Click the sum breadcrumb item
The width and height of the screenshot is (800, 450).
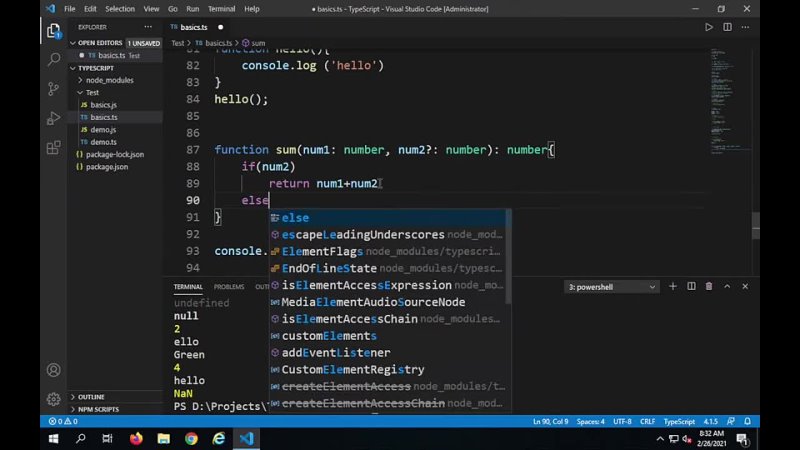click(x=254, y=43)
